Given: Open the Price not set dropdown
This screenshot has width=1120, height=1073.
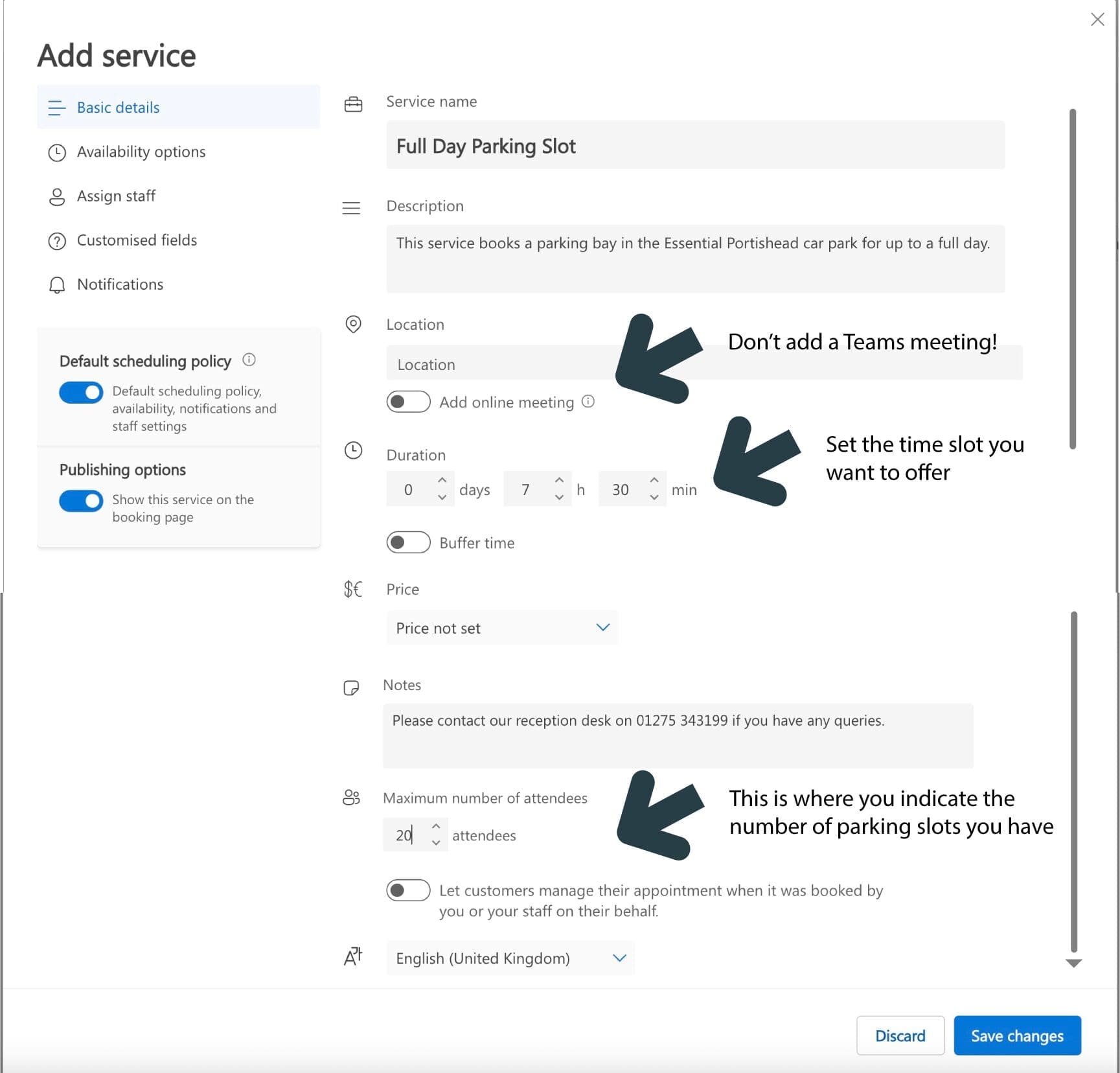Looking at the screenshot, I should tap(501, 628).
